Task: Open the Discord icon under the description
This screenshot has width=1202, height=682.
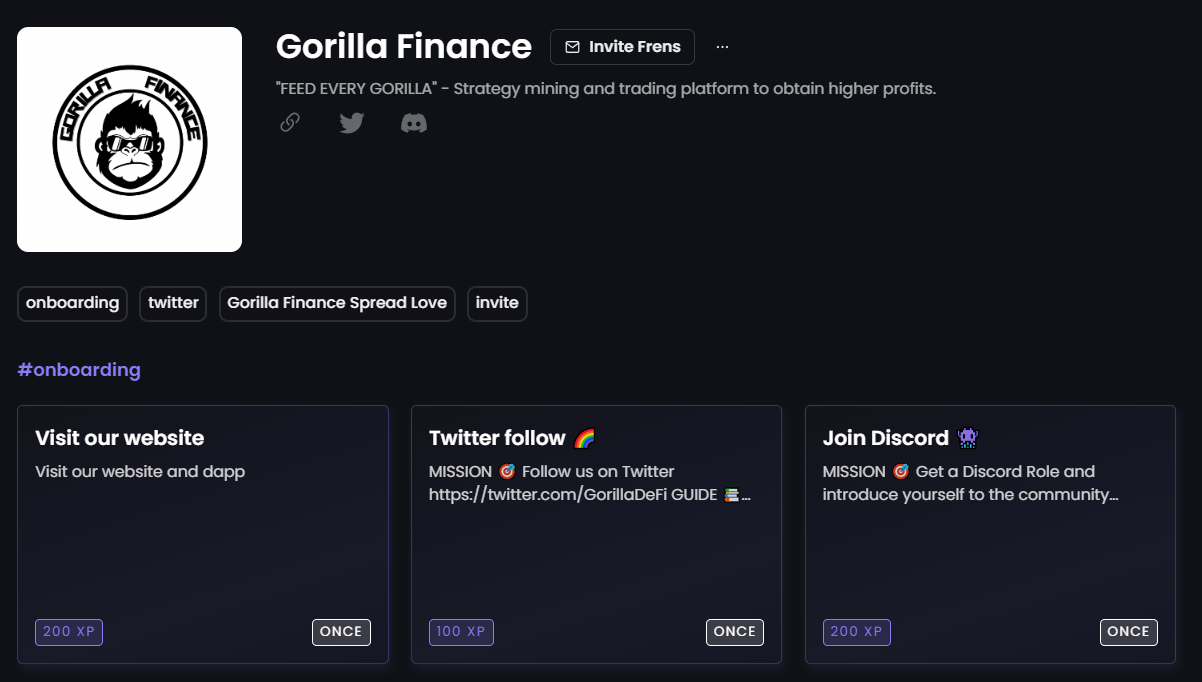Action: [x=414, y=122]
